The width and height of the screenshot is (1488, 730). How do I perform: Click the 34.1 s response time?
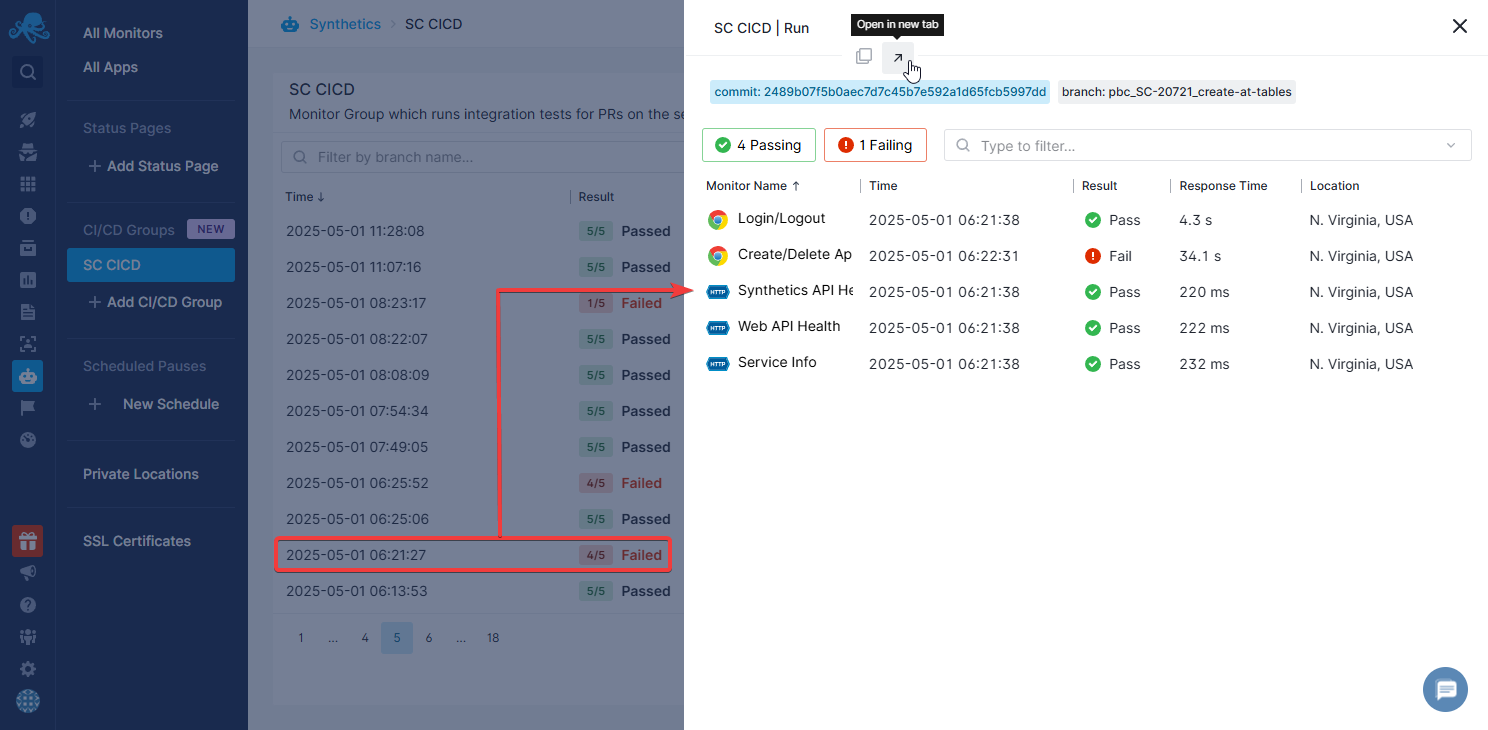tap(1200, 256)
